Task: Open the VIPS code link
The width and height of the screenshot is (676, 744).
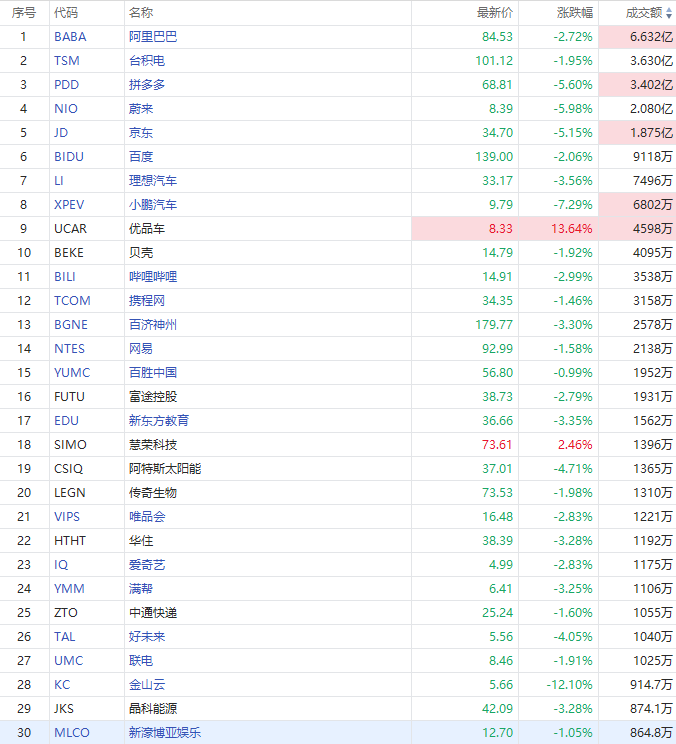Action: pos(67,517)
